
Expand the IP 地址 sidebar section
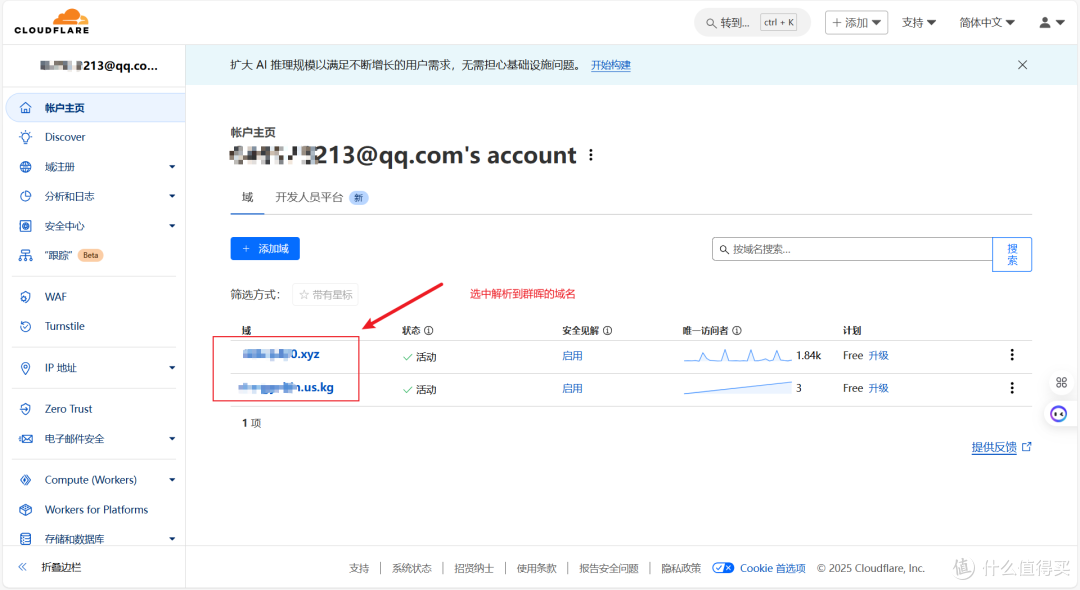coord(172,368)
